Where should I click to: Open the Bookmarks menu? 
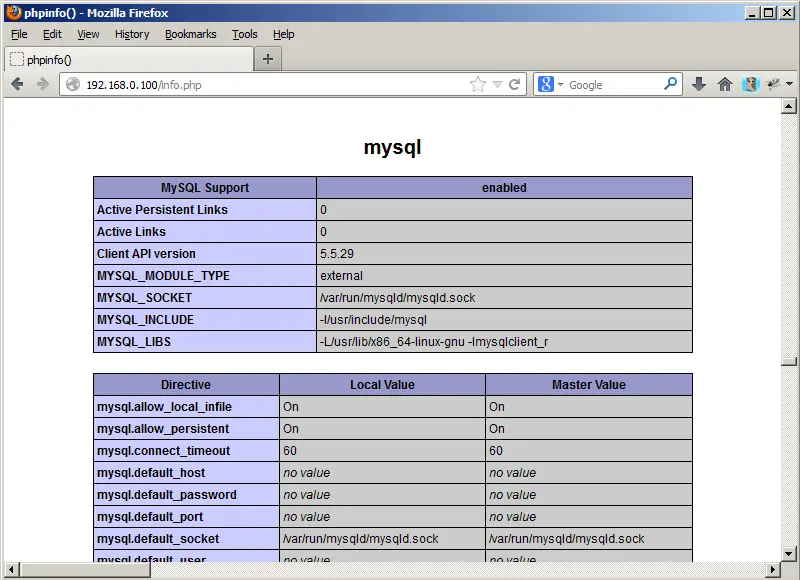[x=191, y=34]
